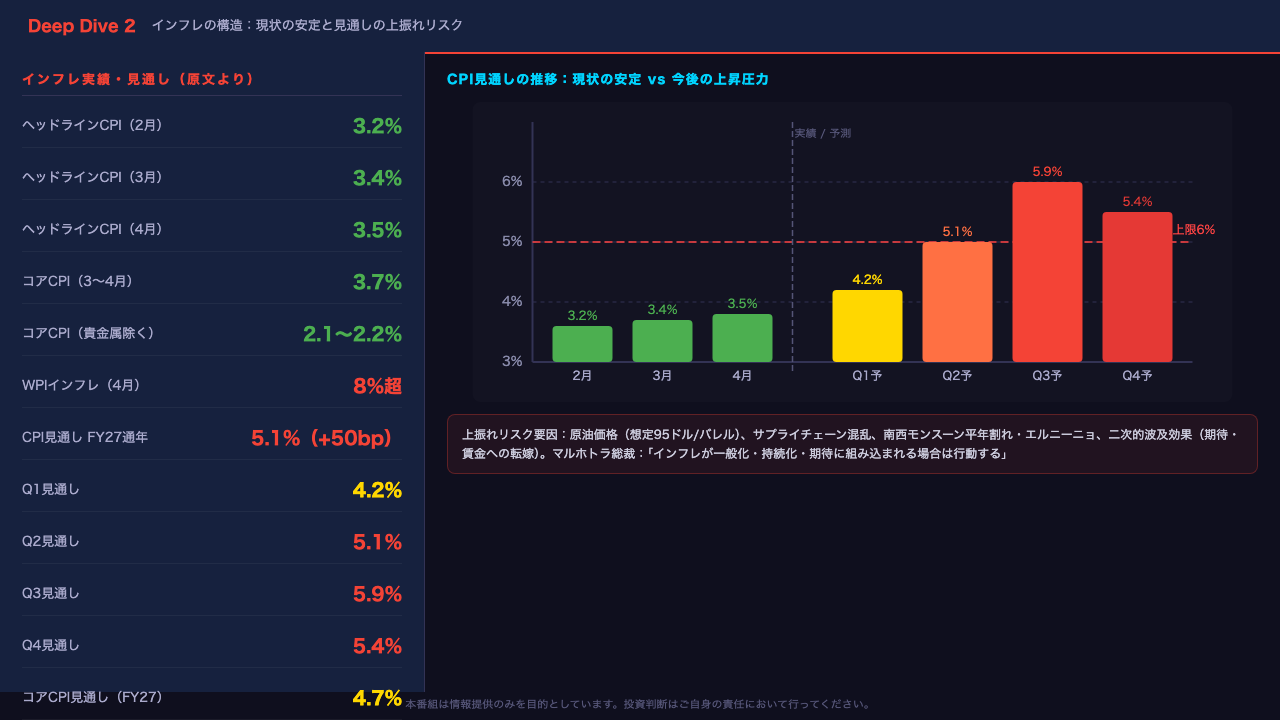Click the '2月' x-axis label
Screen dimensions: 1280x720
click(x=582, y=376)
